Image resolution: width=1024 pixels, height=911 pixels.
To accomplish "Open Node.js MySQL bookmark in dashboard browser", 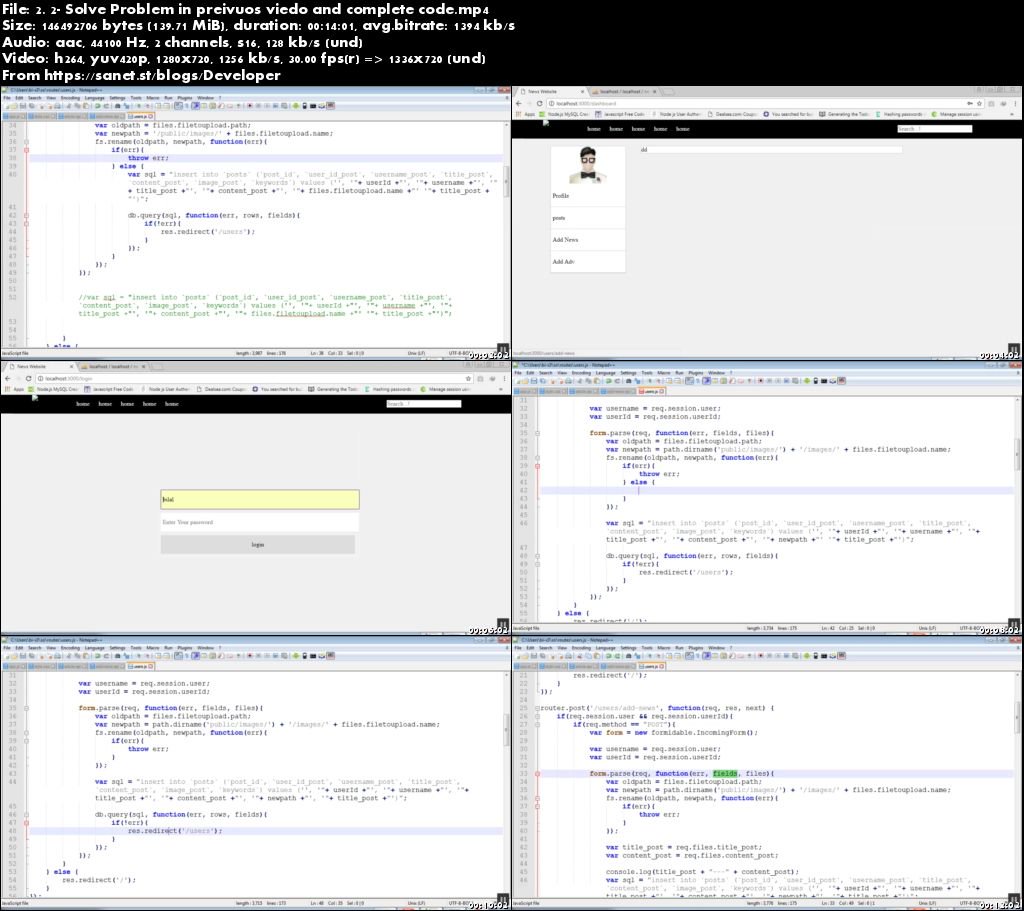I will click(564, 114).
